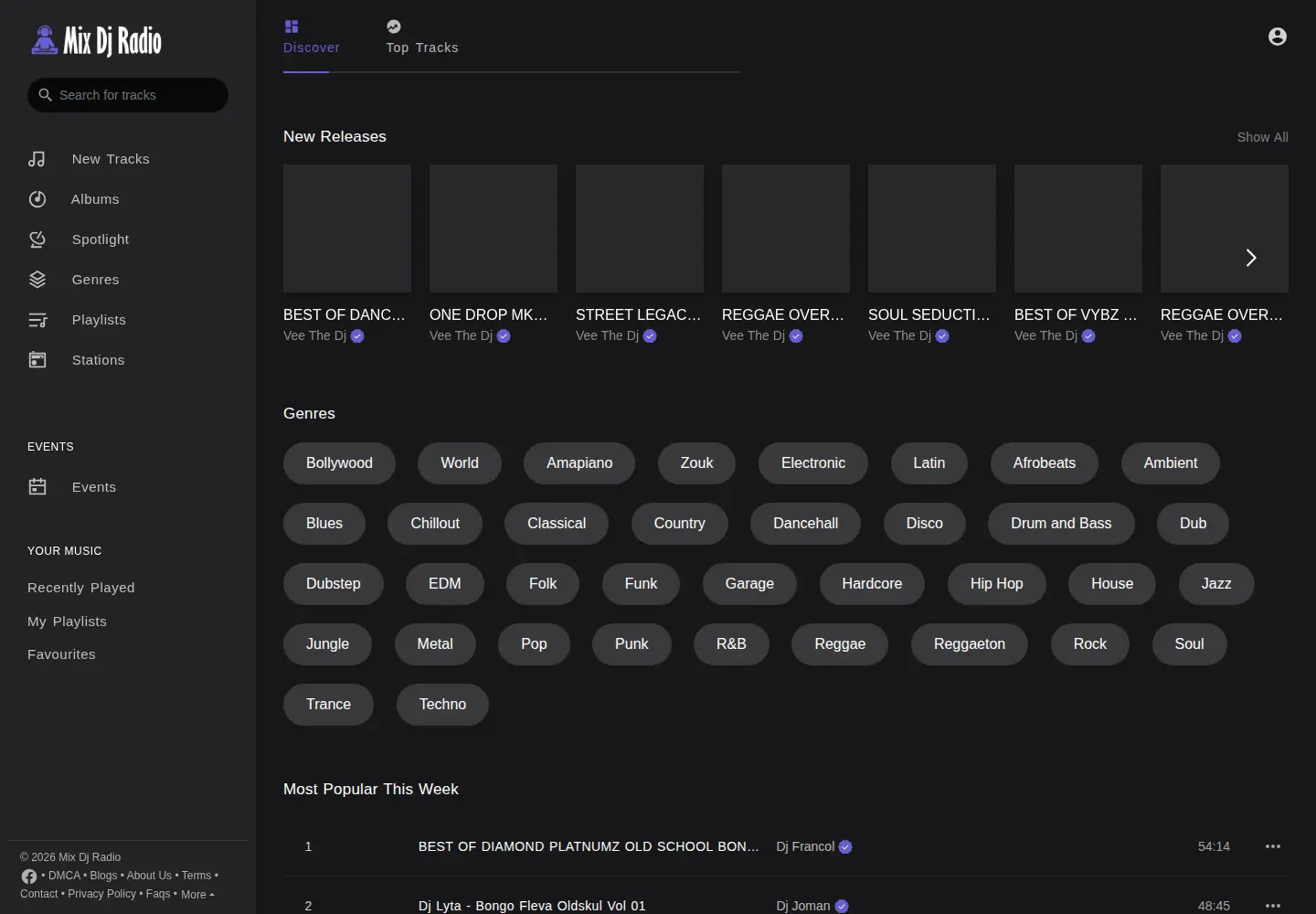Advance New Releases carousel with right chevron
Screen dimensions: 1316x914
coord(1251,258)
